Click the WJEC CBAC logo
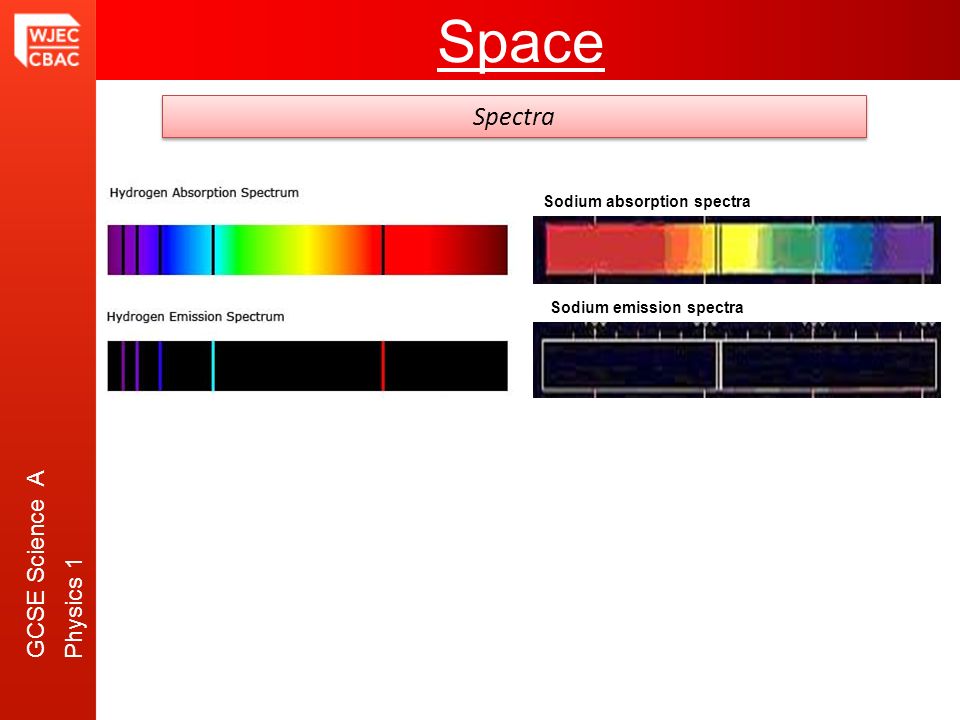Image resolution: width=960 pixels, height=720 pixels. 47,40
